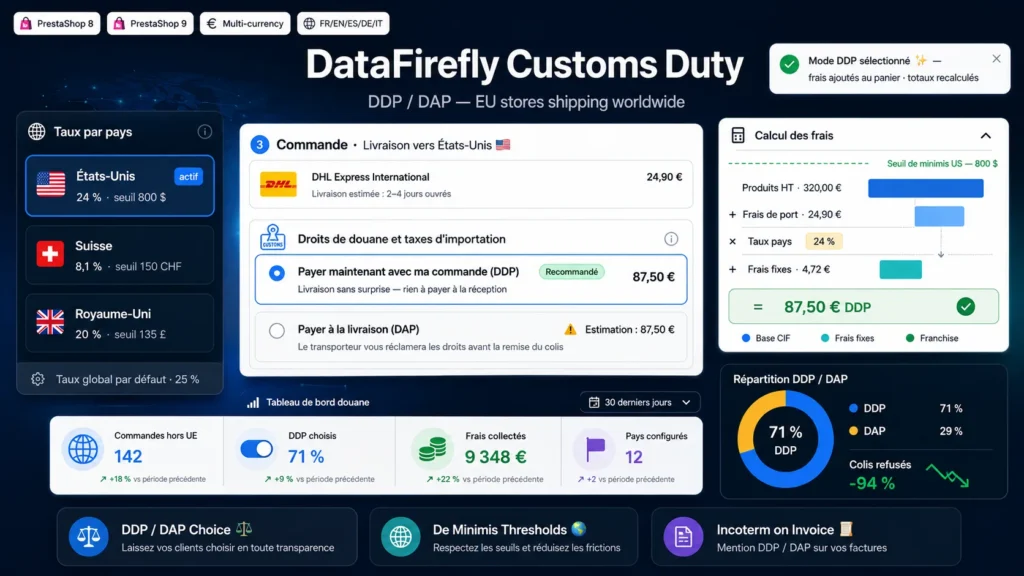
Task: Click the FR/EN/ES/DE/IT languages badge
Action: pyautogui.click(x=344, y=24)
